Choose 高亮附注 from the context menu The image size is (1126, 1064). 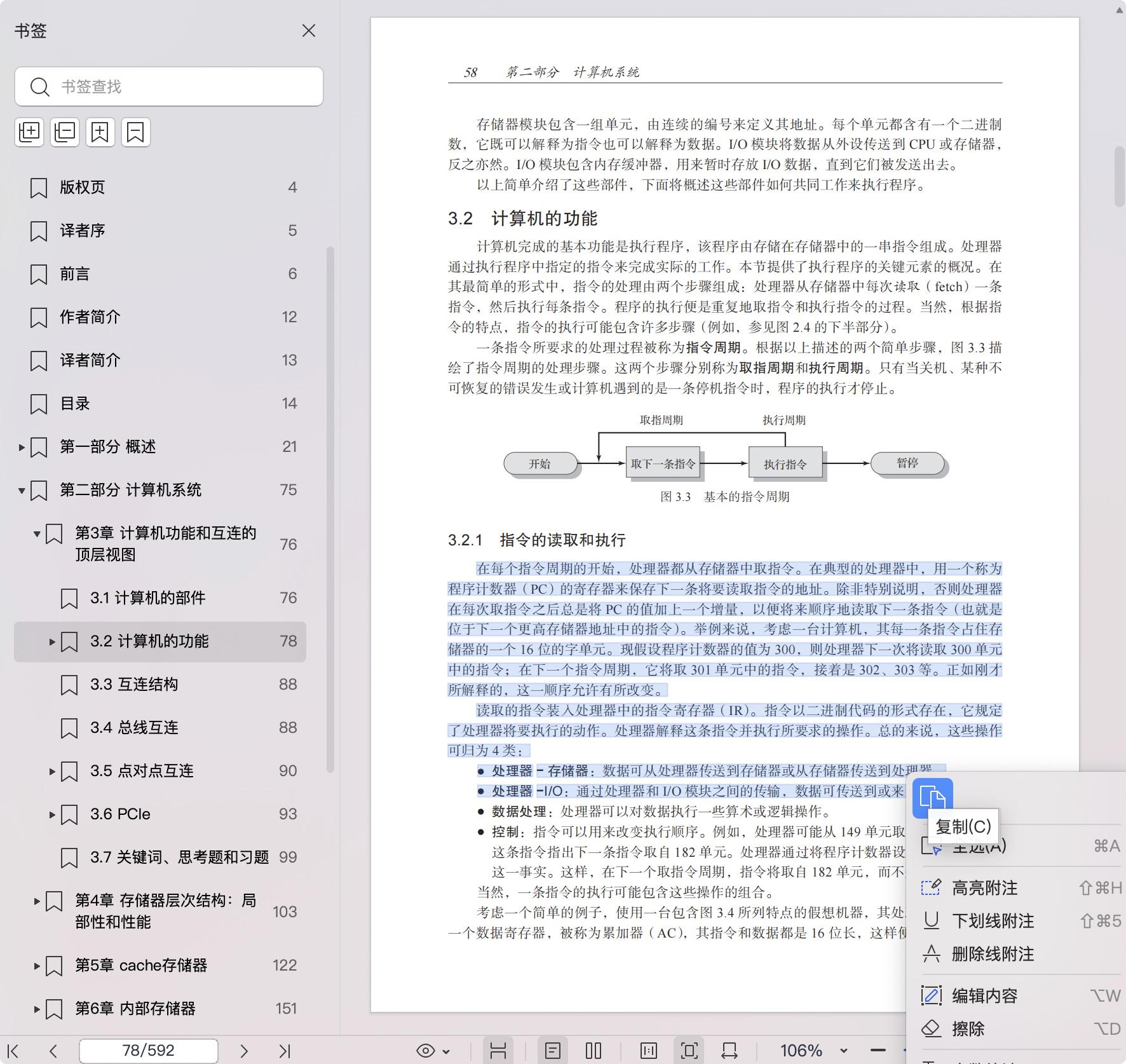[x=984, y=887]
